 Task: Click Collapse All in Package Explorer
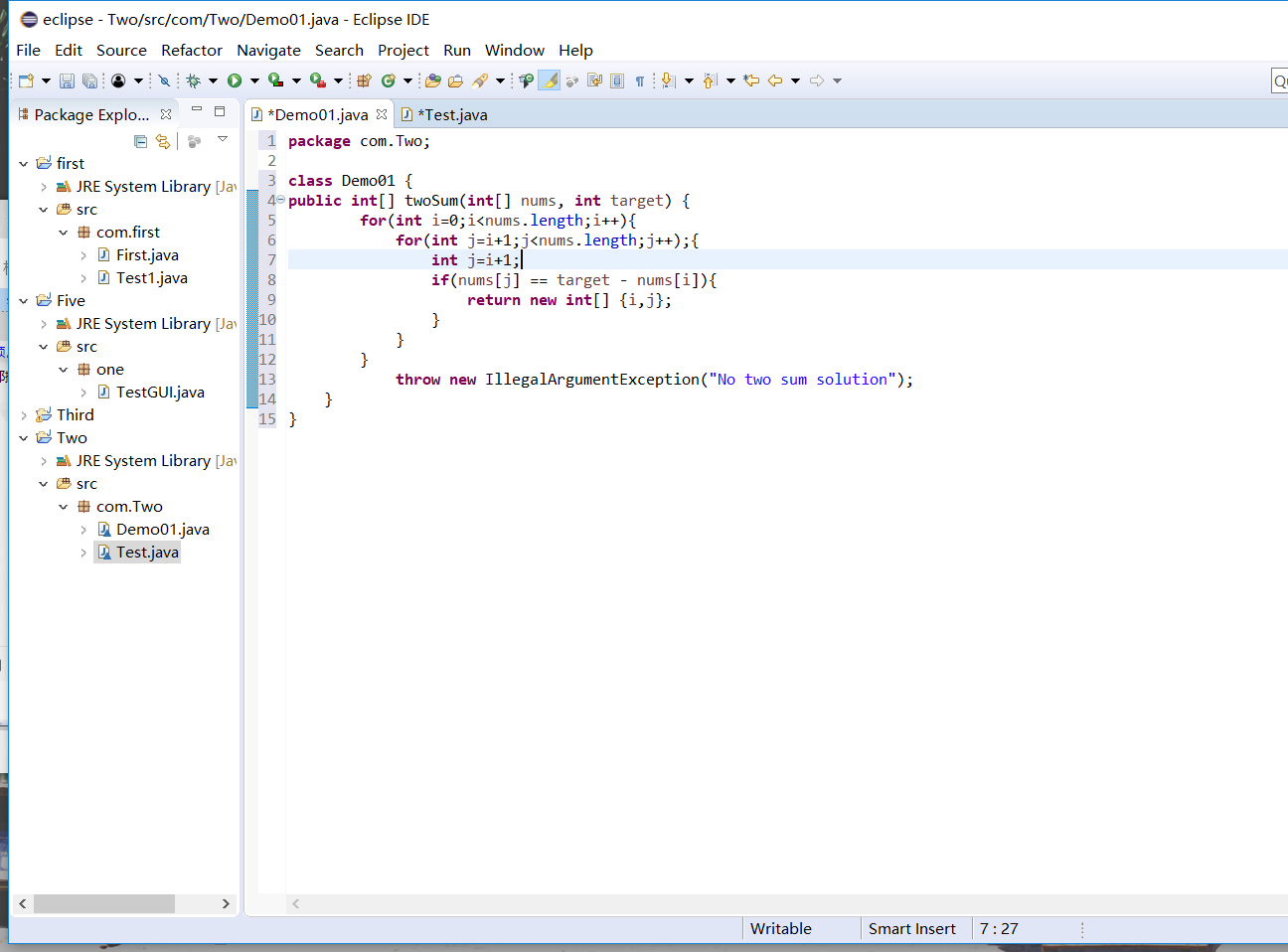(x=140, y=141)
